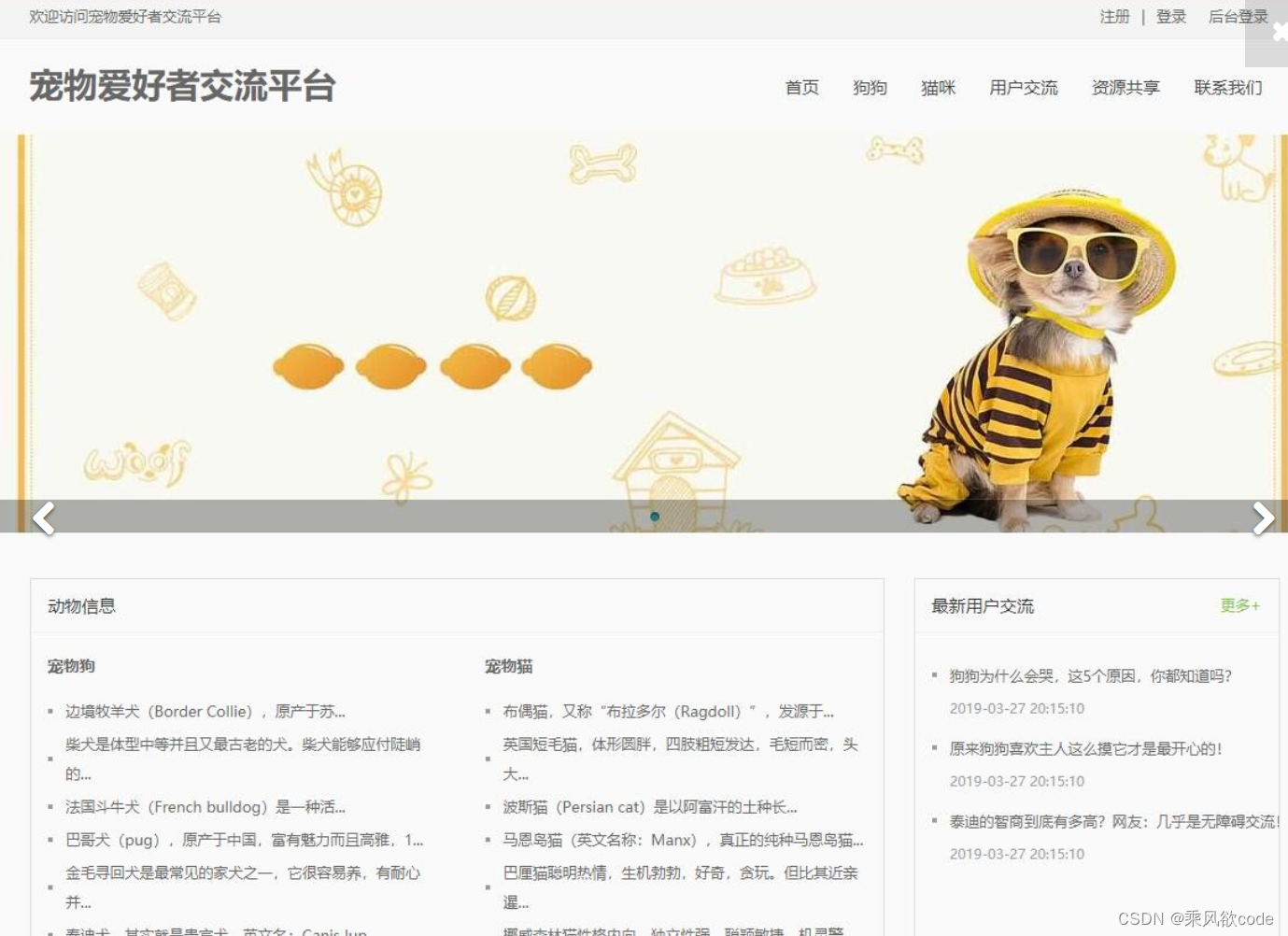The width and height of the screenshot is (1288, 936).
Task: Click the next carousel arrow
Action: click(x=1263, y=518)
